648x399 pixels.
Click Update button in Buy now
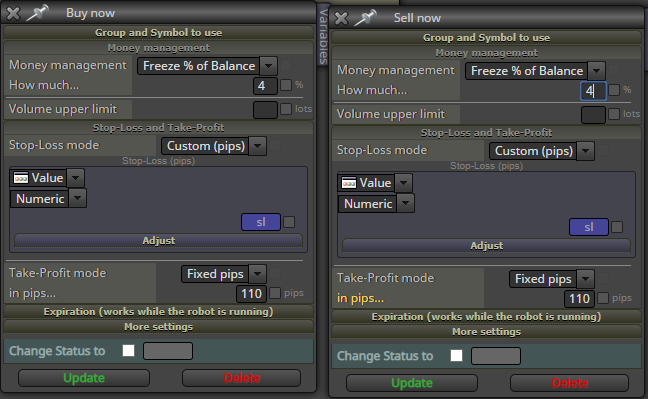pyautogui.click(x=84, y=378)
